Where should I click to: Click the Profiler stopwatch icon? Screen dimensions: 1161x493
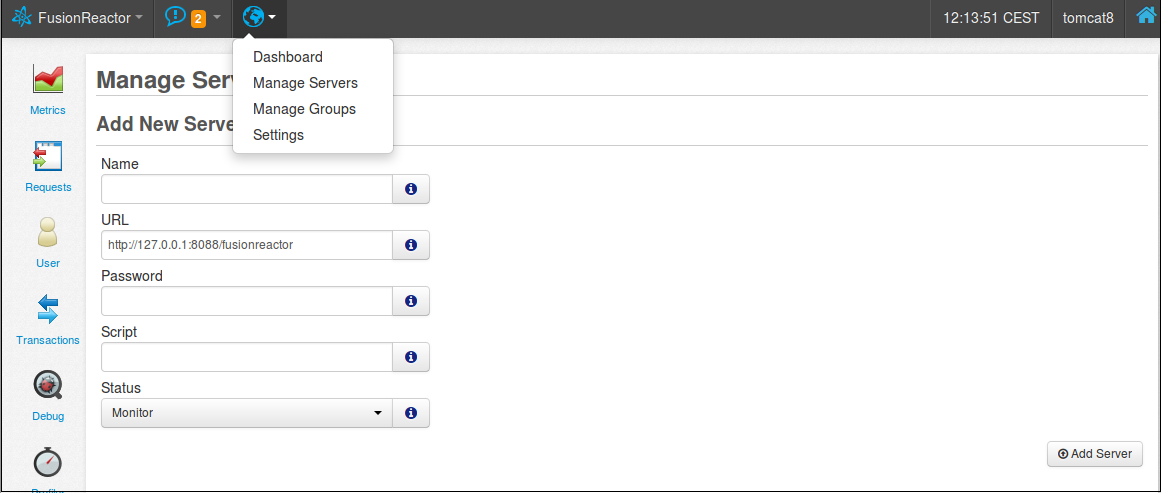(48, 462)
